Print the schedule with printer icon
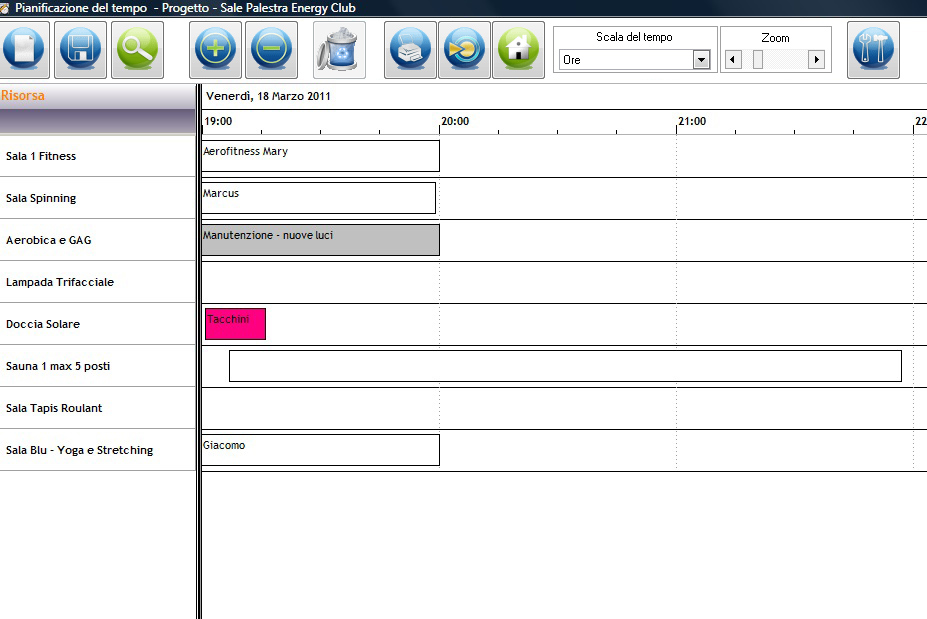Screen dimensions: 927x619 (410, 50)
